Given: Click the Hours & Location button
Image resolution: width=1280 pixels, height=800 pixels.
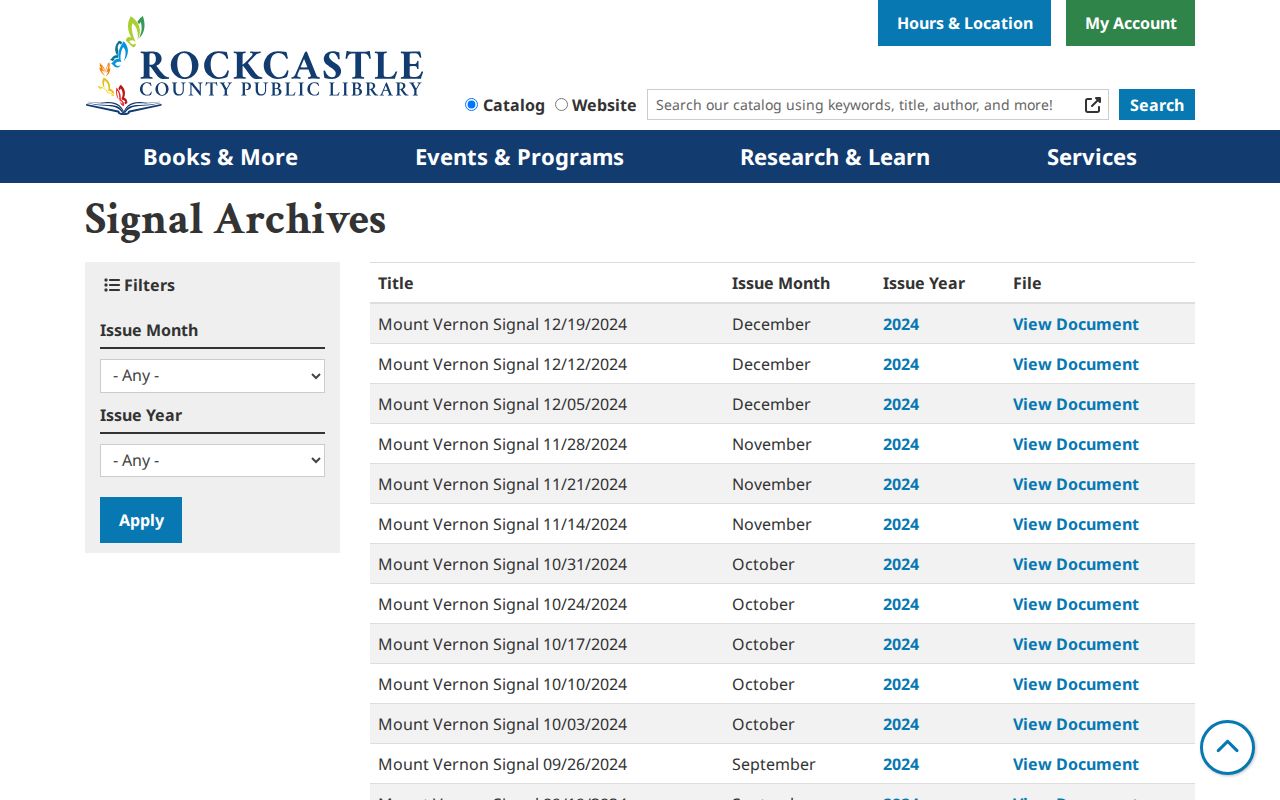Looking at the screenshot, I should pos(964,23).
